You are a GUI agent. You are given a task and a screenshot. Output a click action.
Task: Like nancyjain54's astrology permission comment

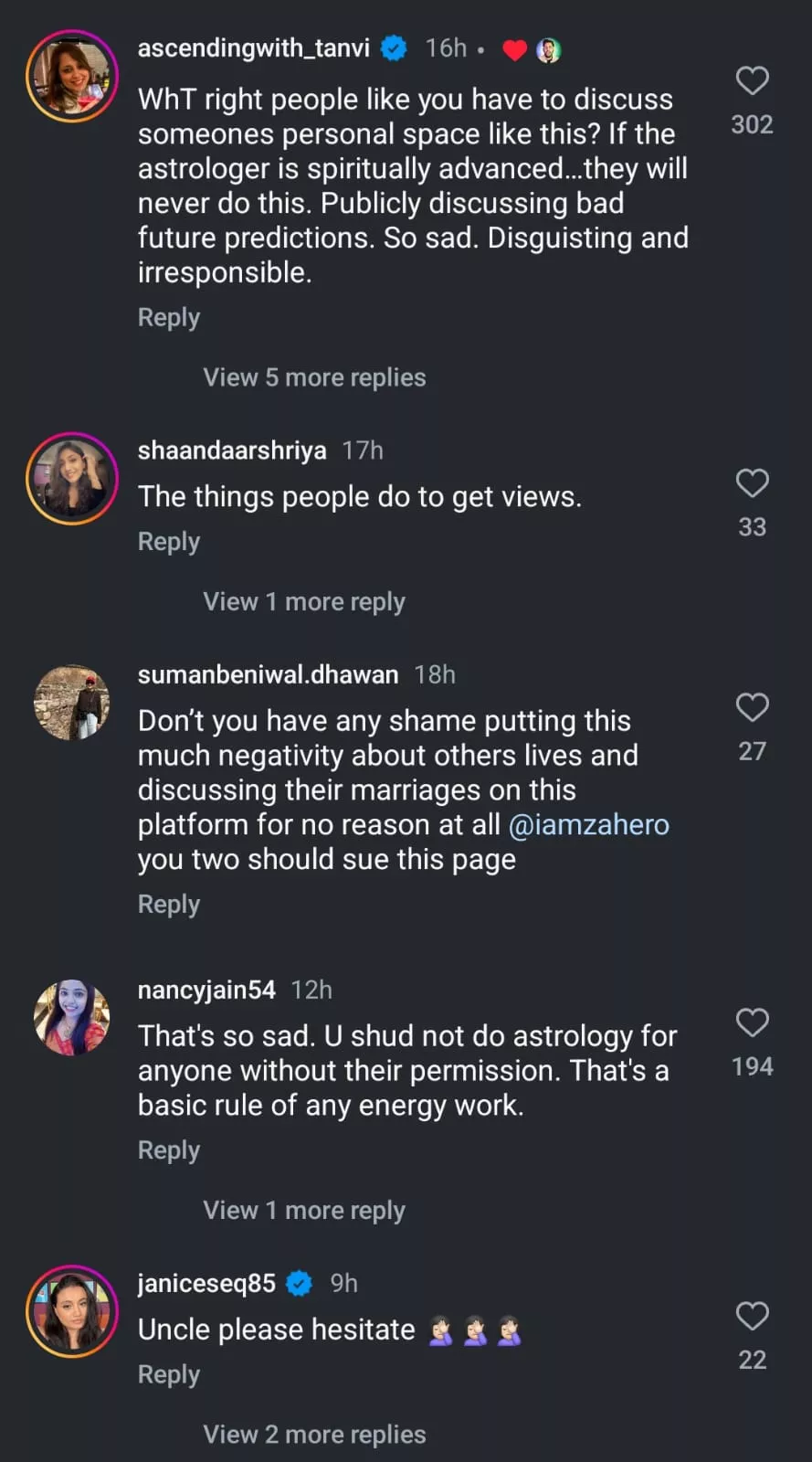click(752, 1022)
